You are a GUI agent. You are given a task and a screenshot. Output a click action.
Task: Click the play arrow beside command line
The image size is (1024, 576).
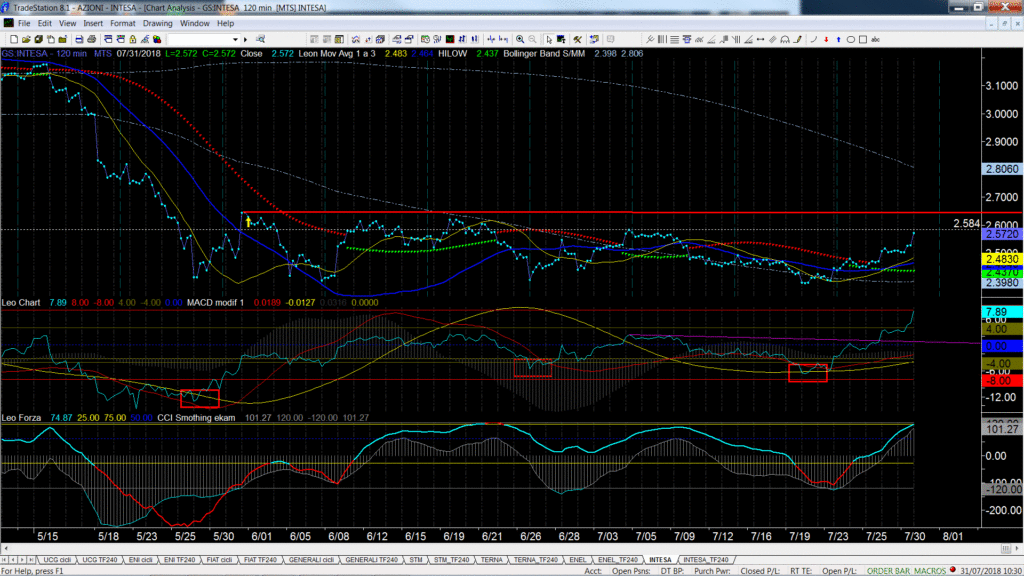click(246, 40)
